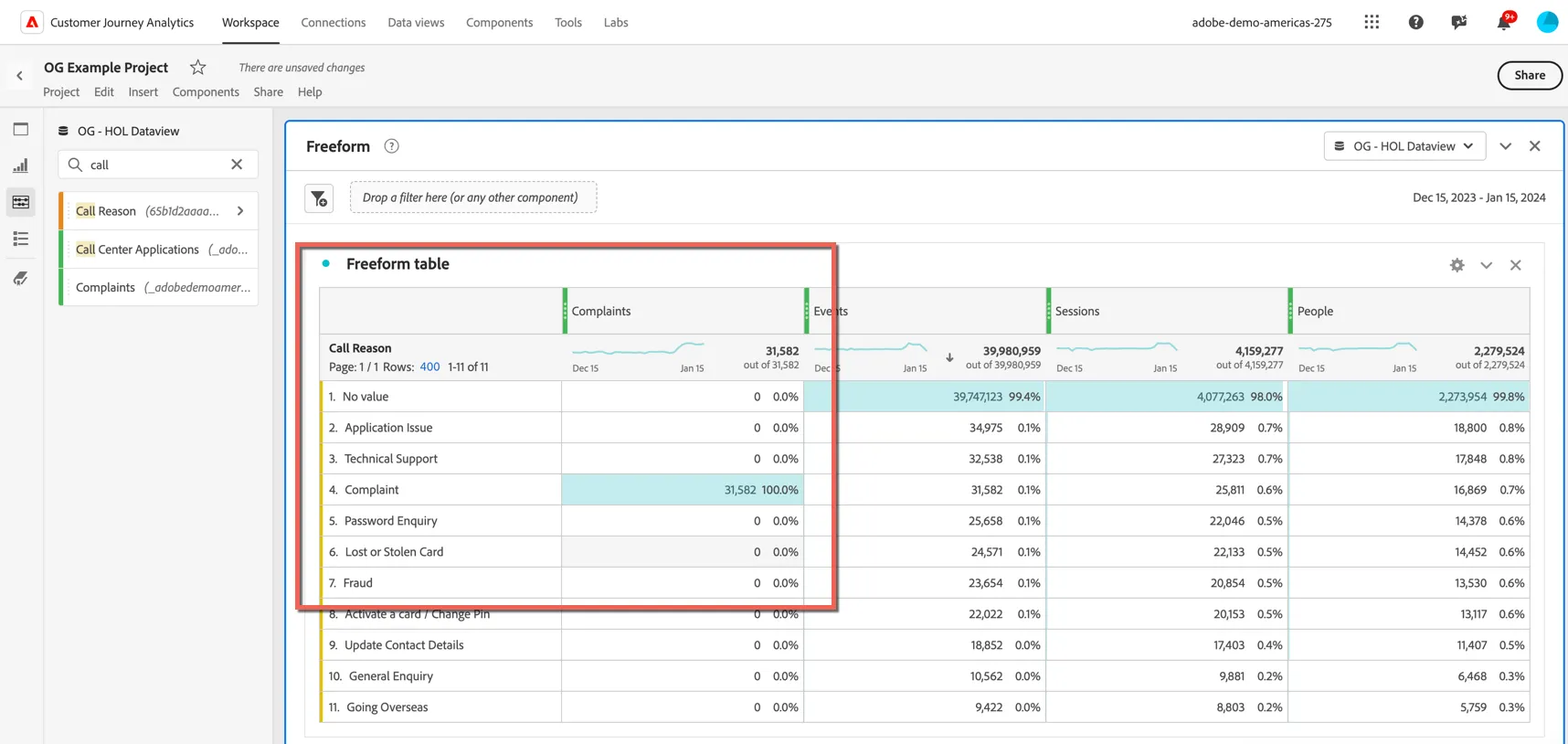Open the Insert menu
1568x744 pixels.
pos(143,91)
